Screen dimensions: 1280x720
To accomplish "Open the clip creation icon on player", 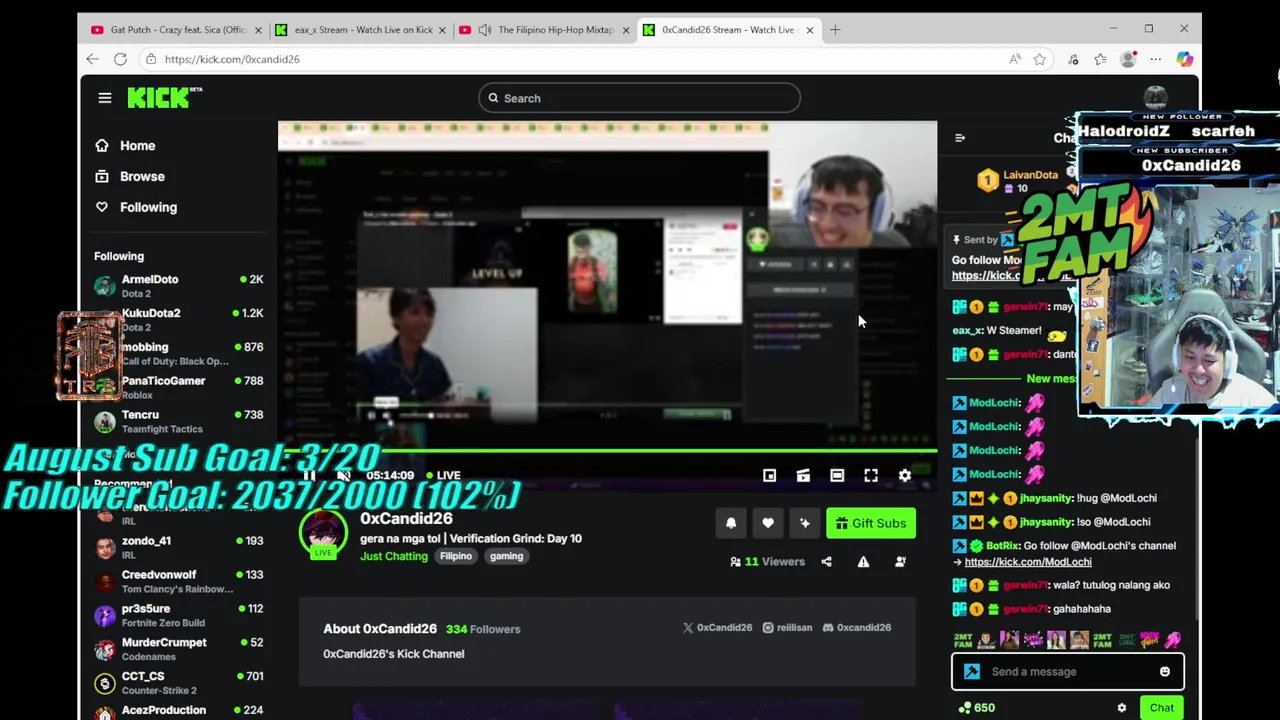I will (803, 476).
